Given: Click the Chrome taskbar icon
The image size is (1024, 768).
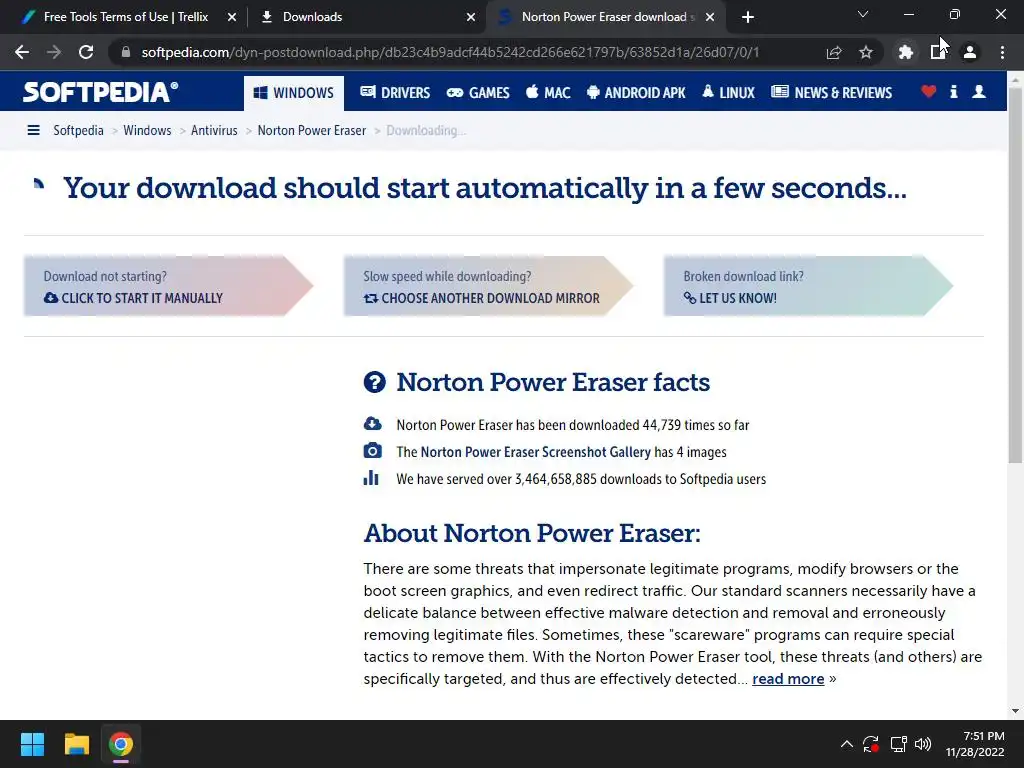Looking at the screenshot, I should (121, 744).
